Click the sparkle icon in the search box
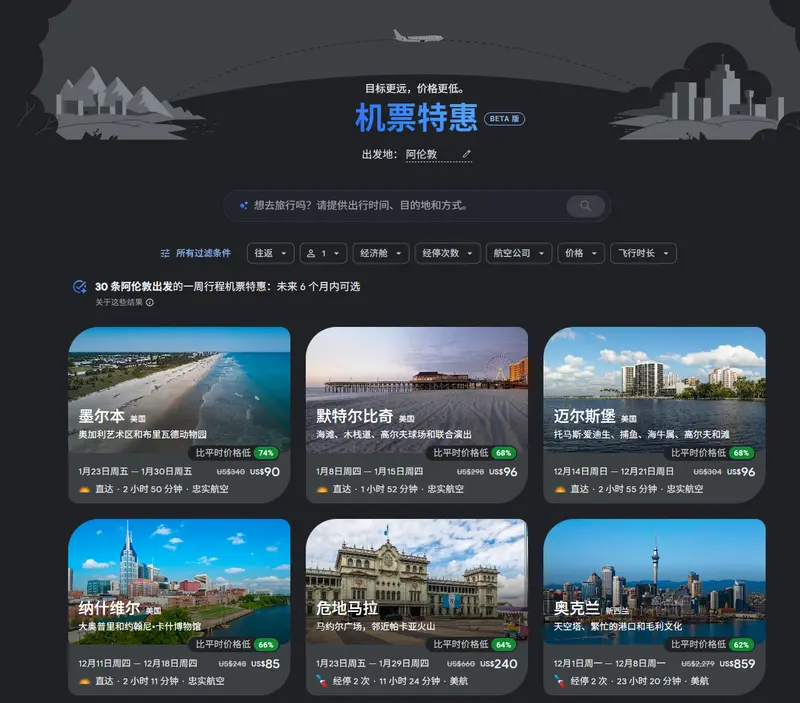The height and width of the screenshot is (703, 800). 243,206
